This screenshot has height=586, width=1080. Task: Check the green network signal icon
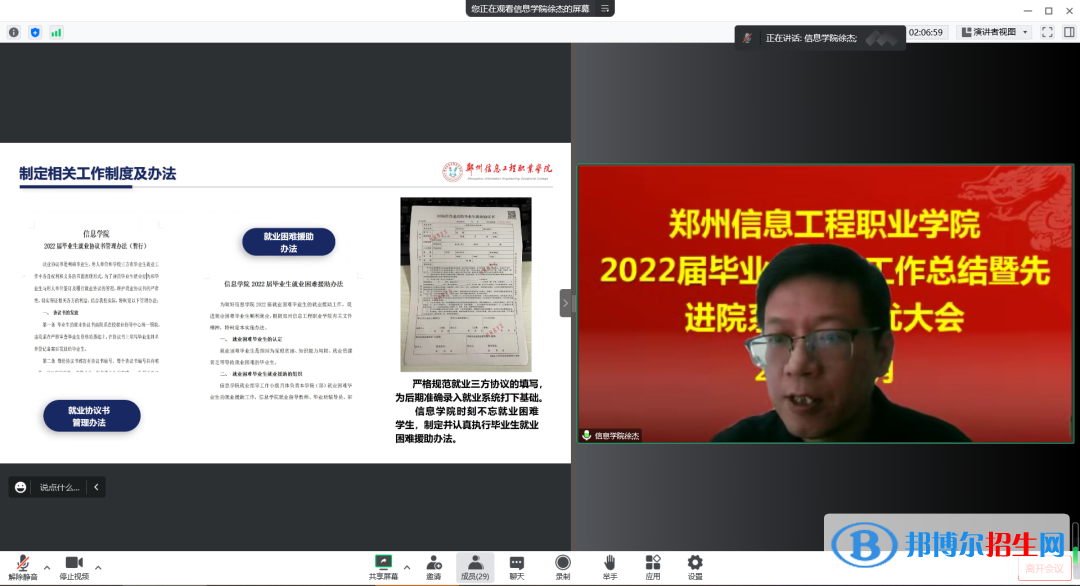pyautogui.click(x=56, y=32)
